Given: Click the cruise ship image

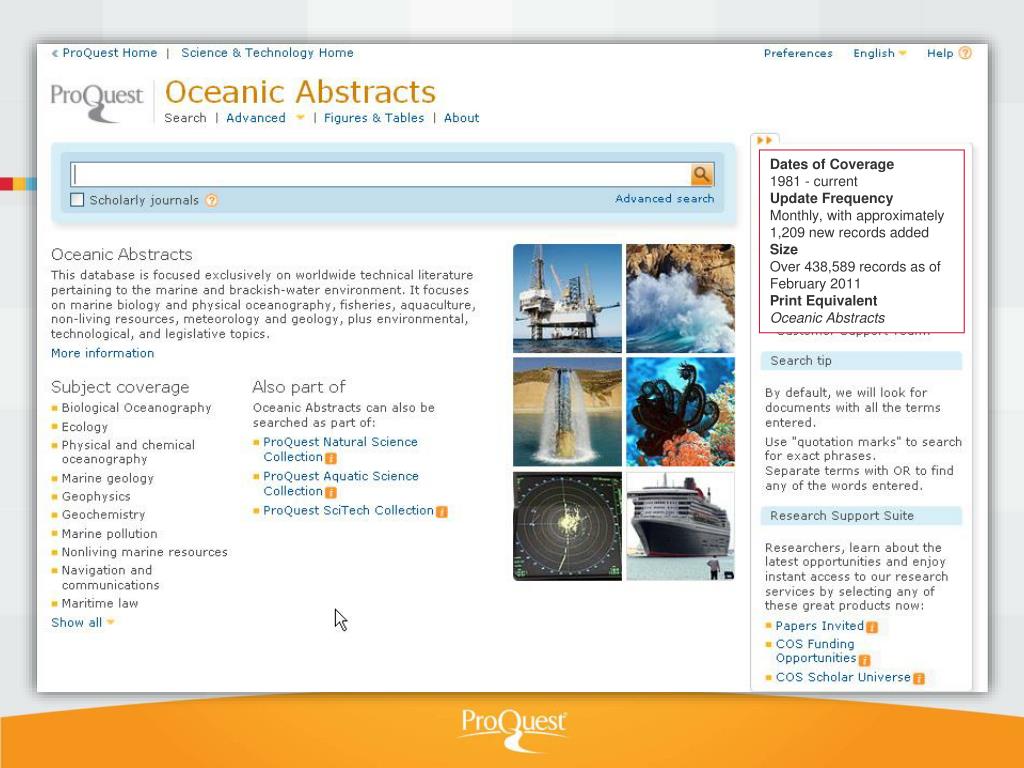Looking at the screenshot, I should pos(680,526).
